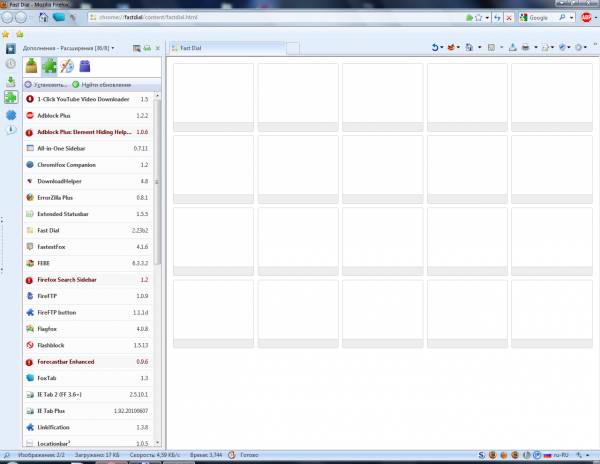Screen dimensions: 600x464
Task: Select the FasterFox extension
Action: pyautogui.click(x=88, y=247)
